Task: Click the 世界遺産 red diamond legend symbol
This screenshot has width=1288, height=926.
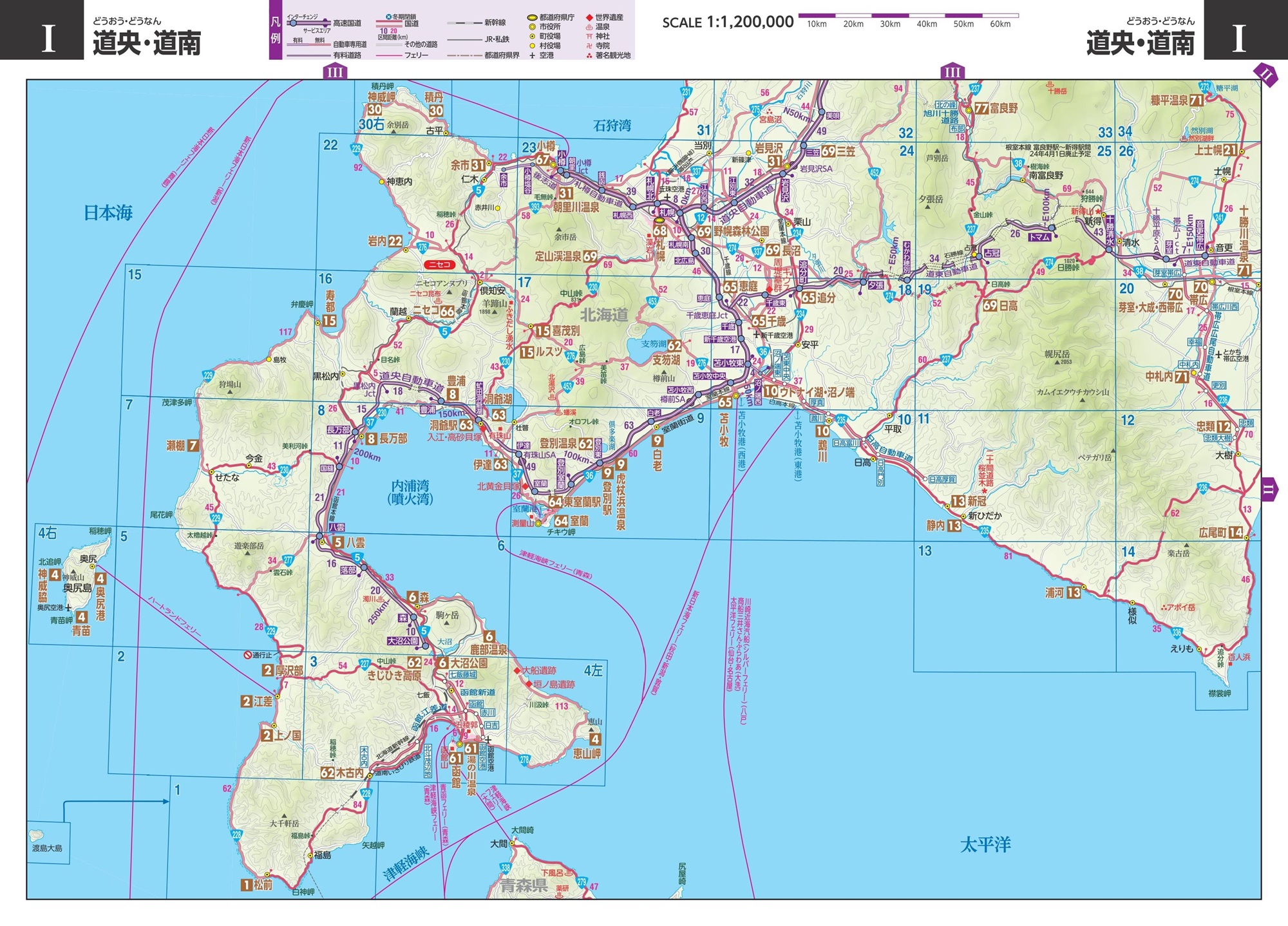Action: tap(589, 17)
